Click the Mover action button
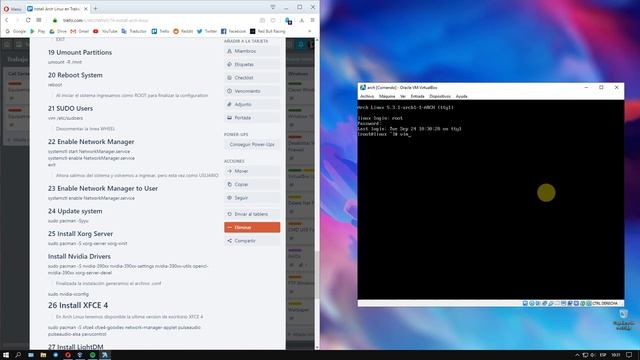The height and width of the screenshot is (360, 640). point(252,171)
